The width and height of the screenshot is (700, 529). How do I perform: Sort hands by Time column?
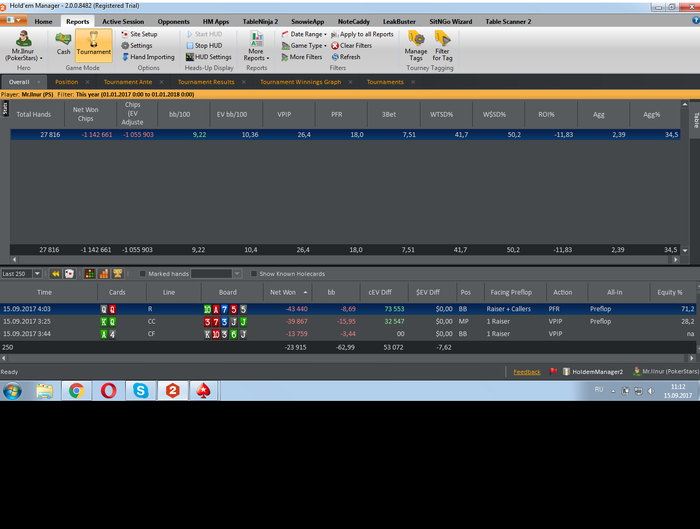tap(44, 292)
